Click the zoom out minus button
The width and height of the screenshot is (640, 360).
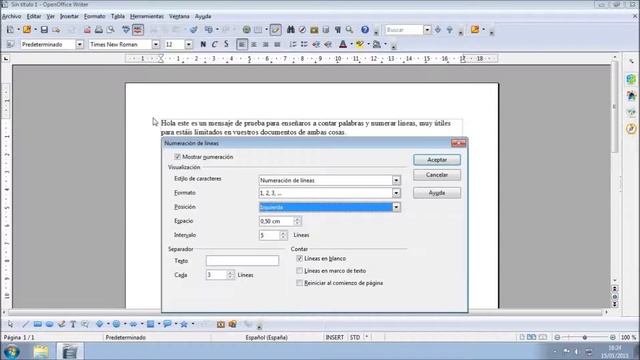tap(557, 338)
